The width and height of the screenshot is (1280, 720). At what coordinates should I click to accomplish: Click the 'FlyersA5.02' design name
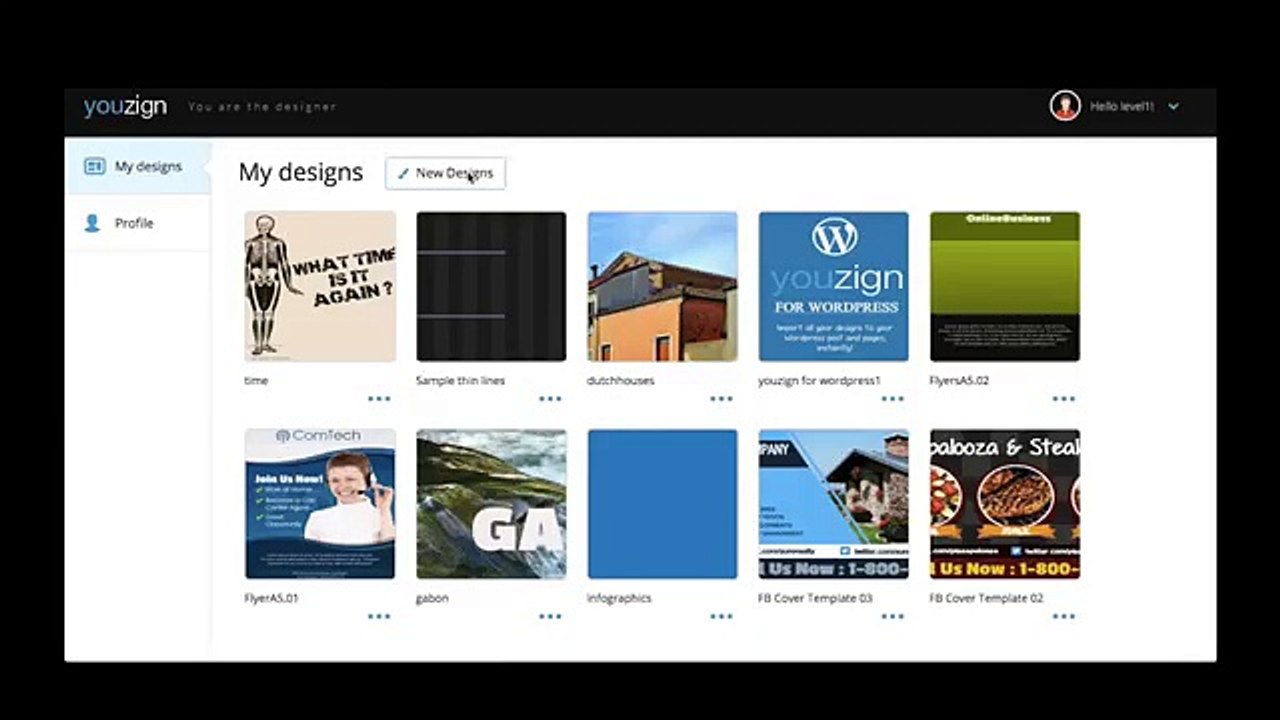[959, 381]
